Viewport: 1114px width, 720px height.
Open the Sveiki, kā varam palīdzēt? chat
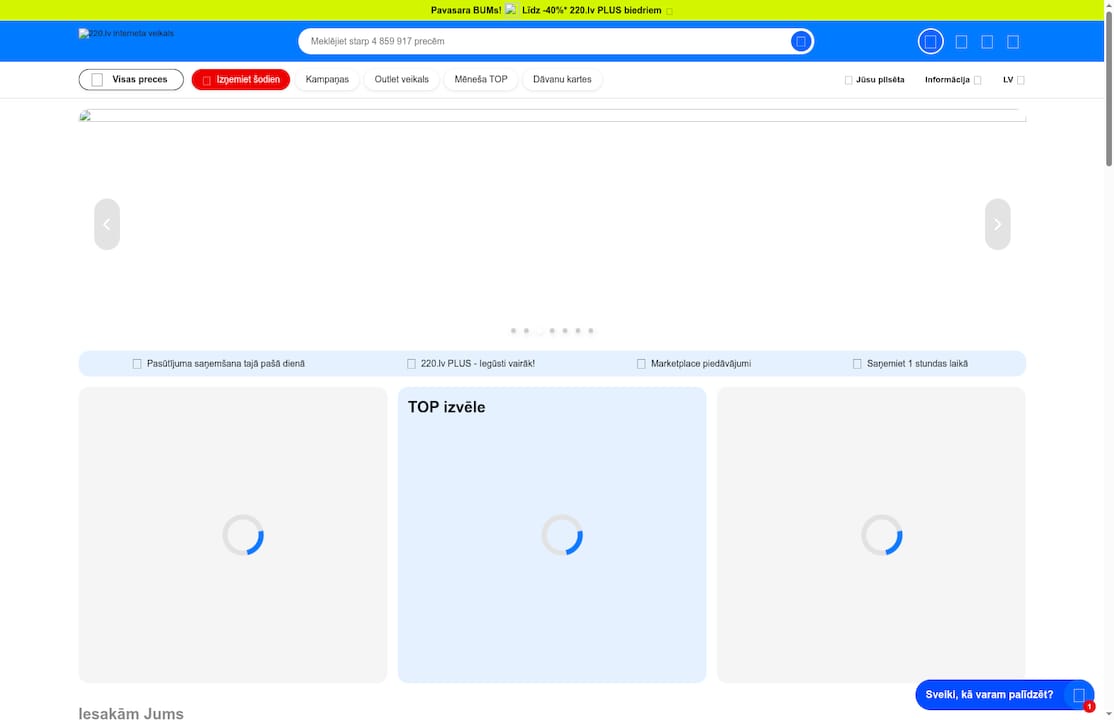[x=1004, y=694]
